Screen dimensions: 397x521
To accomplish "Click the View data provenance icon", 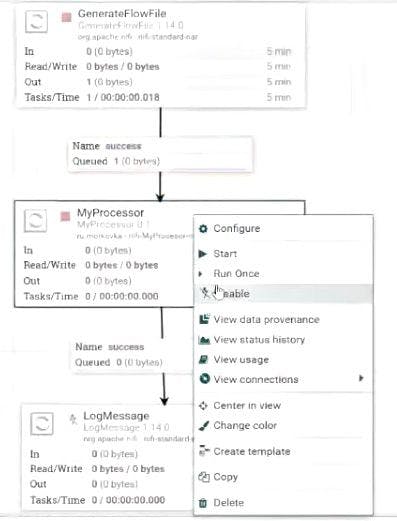I will pyautogui.click(x=204, y=319).
